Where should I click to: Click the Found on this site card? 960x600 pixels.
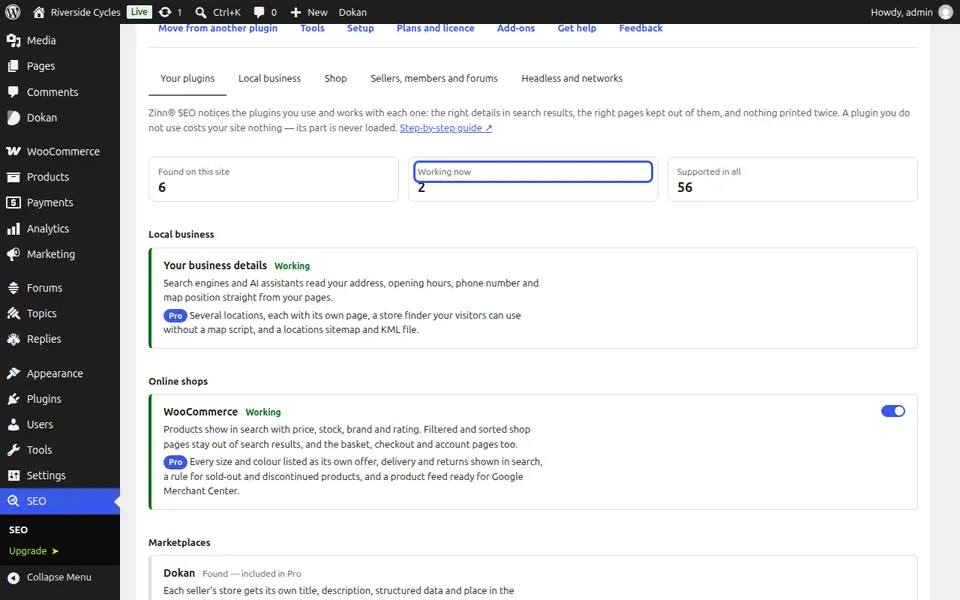click(274, 179)
